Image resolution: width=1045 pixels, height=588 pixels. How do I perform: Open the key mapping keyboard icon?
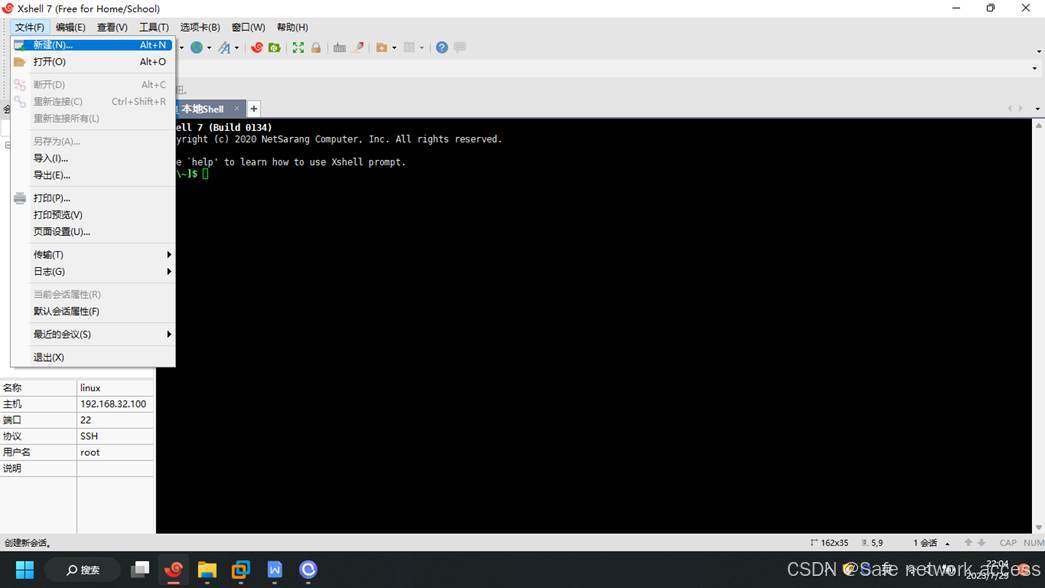point(340,47)
